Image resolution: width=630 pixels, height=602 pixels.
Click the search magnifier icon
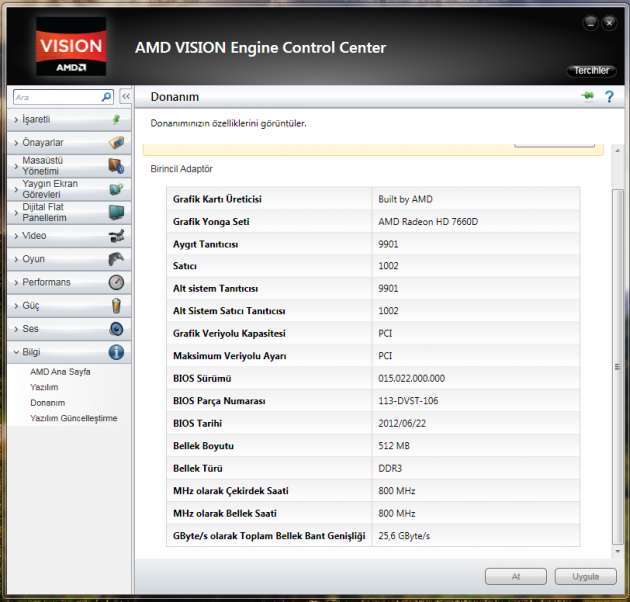coord(107,97)
